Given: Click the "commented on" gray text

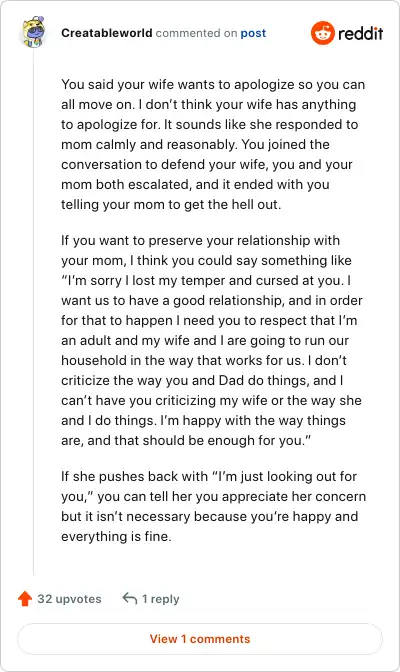Looking at the screenshot, I should coord(196,33).
